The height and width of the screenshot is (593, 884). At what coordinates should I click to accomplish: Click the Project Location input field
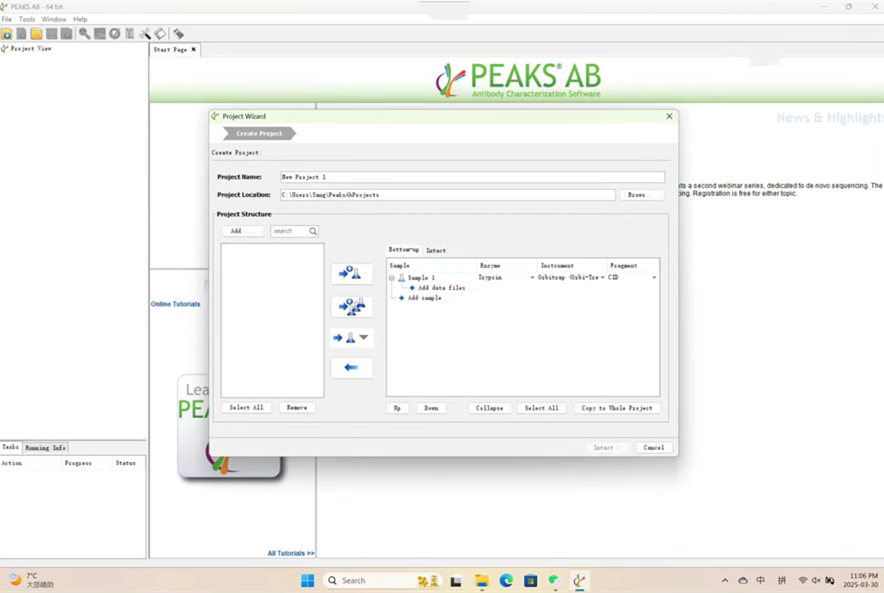pos(448,195)
